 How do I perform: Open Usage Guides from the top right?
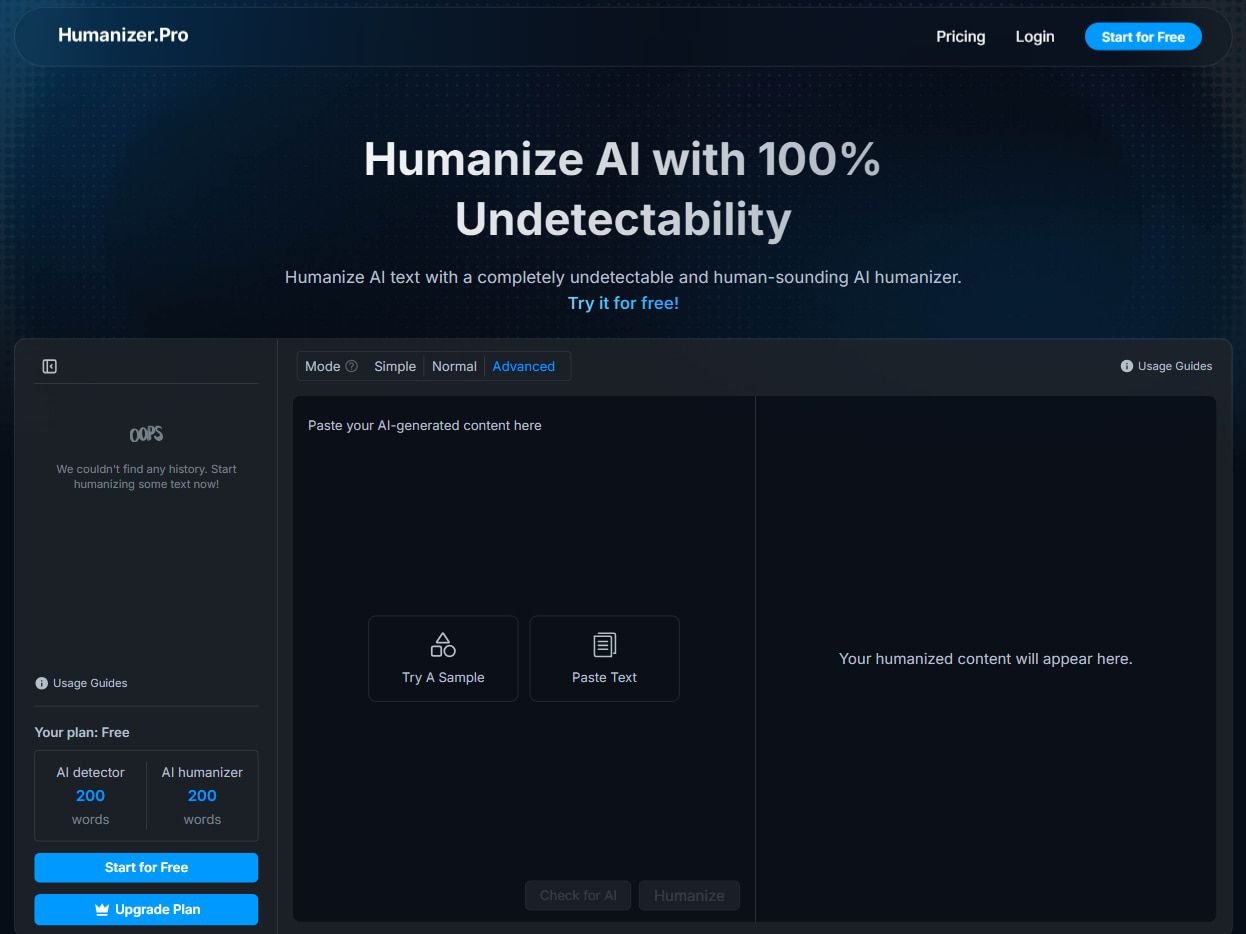[x=1166, y=366]
